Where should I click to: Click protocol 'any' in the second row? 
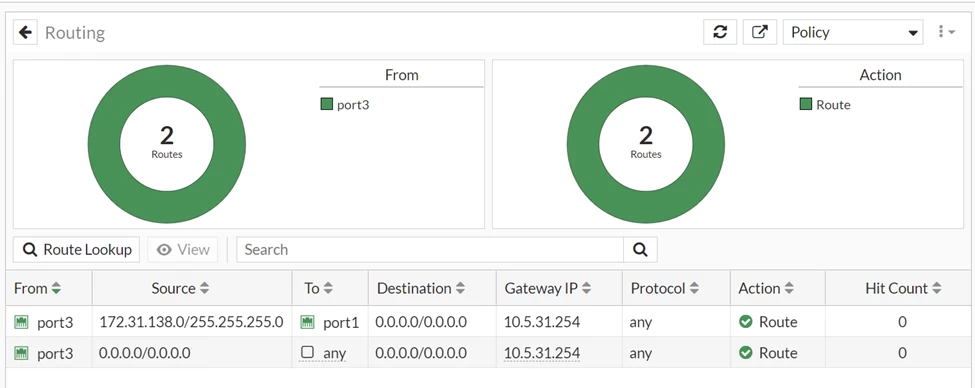(x=640, y=354)
